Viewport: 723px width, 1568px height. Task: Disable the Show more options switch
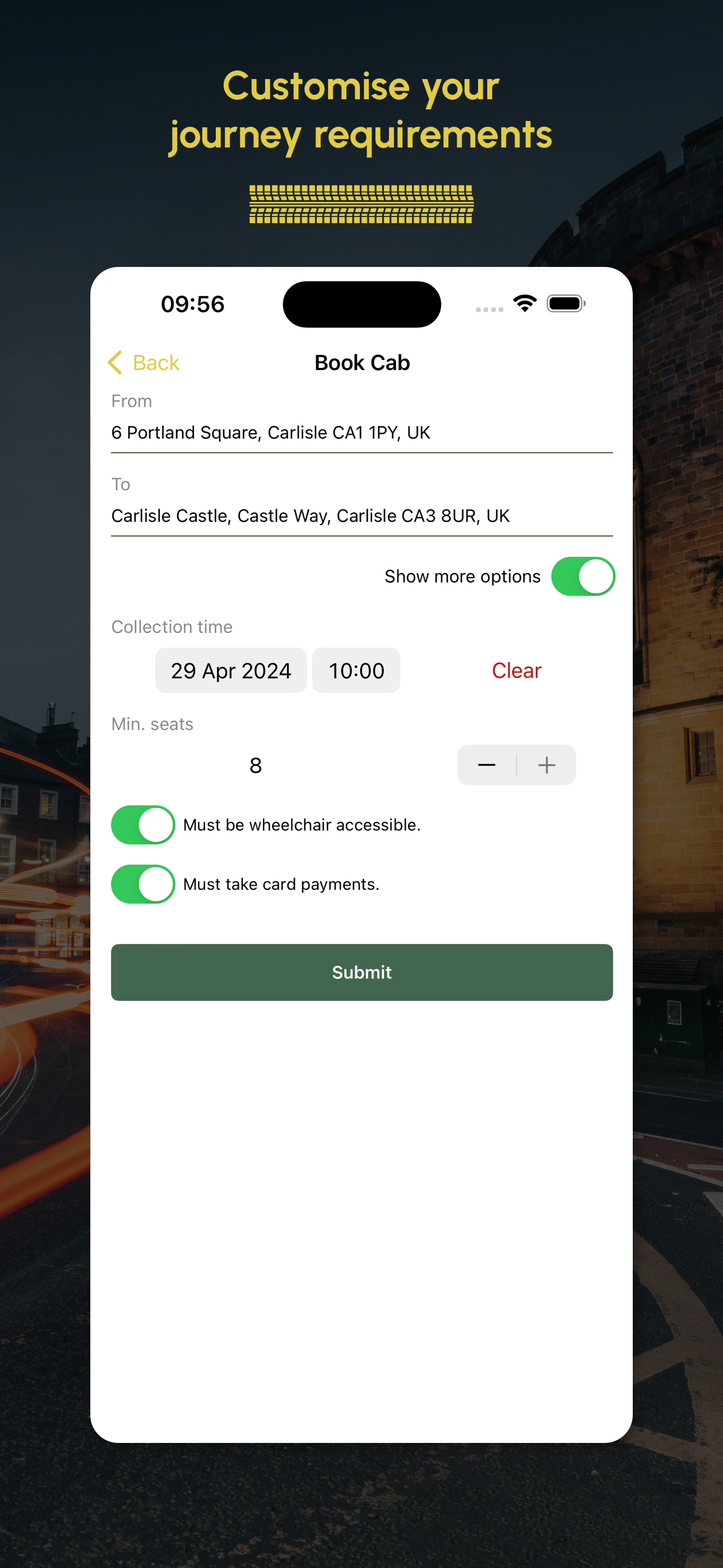click(x=583, y=576)
